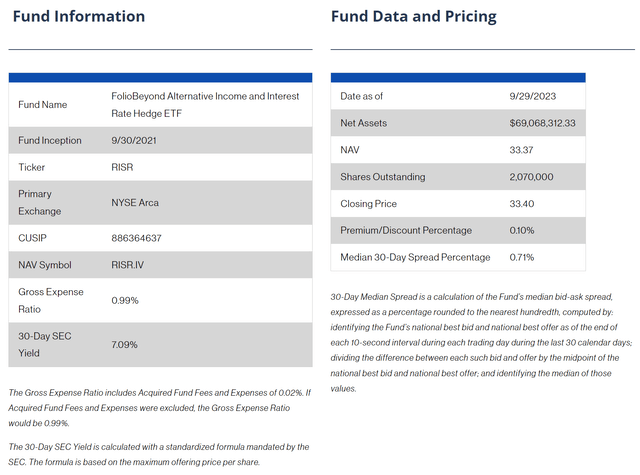
Task: Click the 7.09% 30-Day SEC Yield value
Action: click(125, 344)
